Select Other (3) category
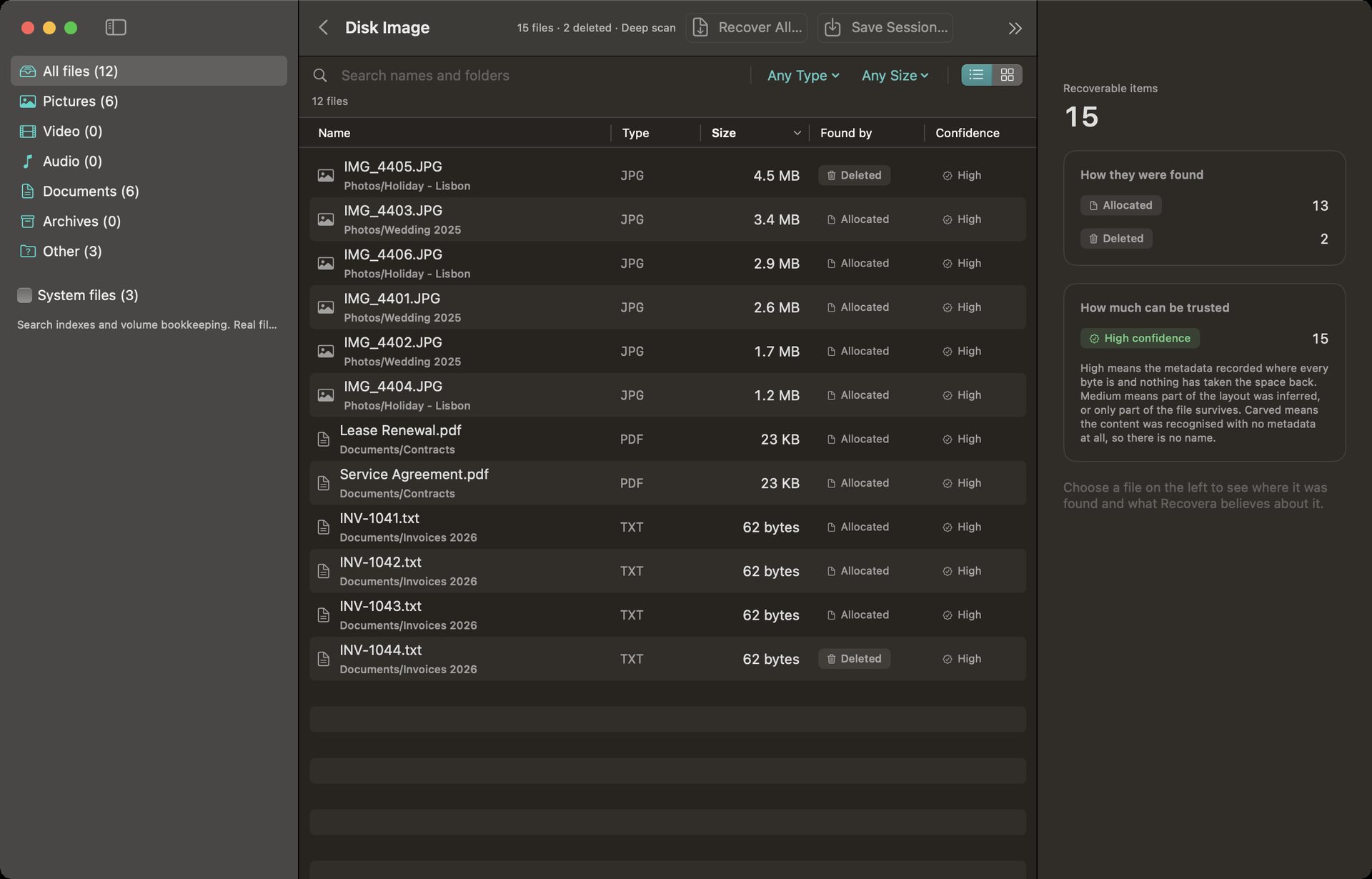1372x879 pixels. (x=149, y=251)
